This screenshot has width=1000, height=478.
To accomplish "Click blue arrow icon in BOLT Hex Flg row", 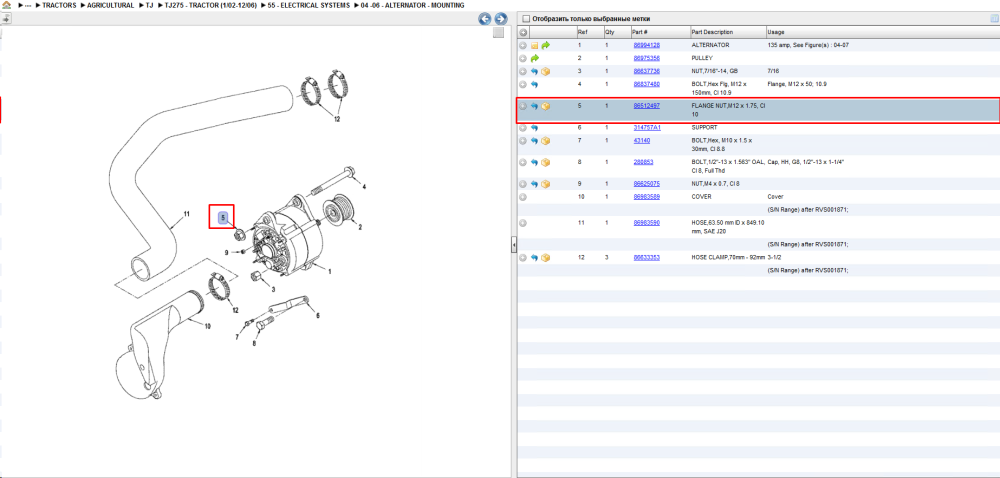I will 534,84.
